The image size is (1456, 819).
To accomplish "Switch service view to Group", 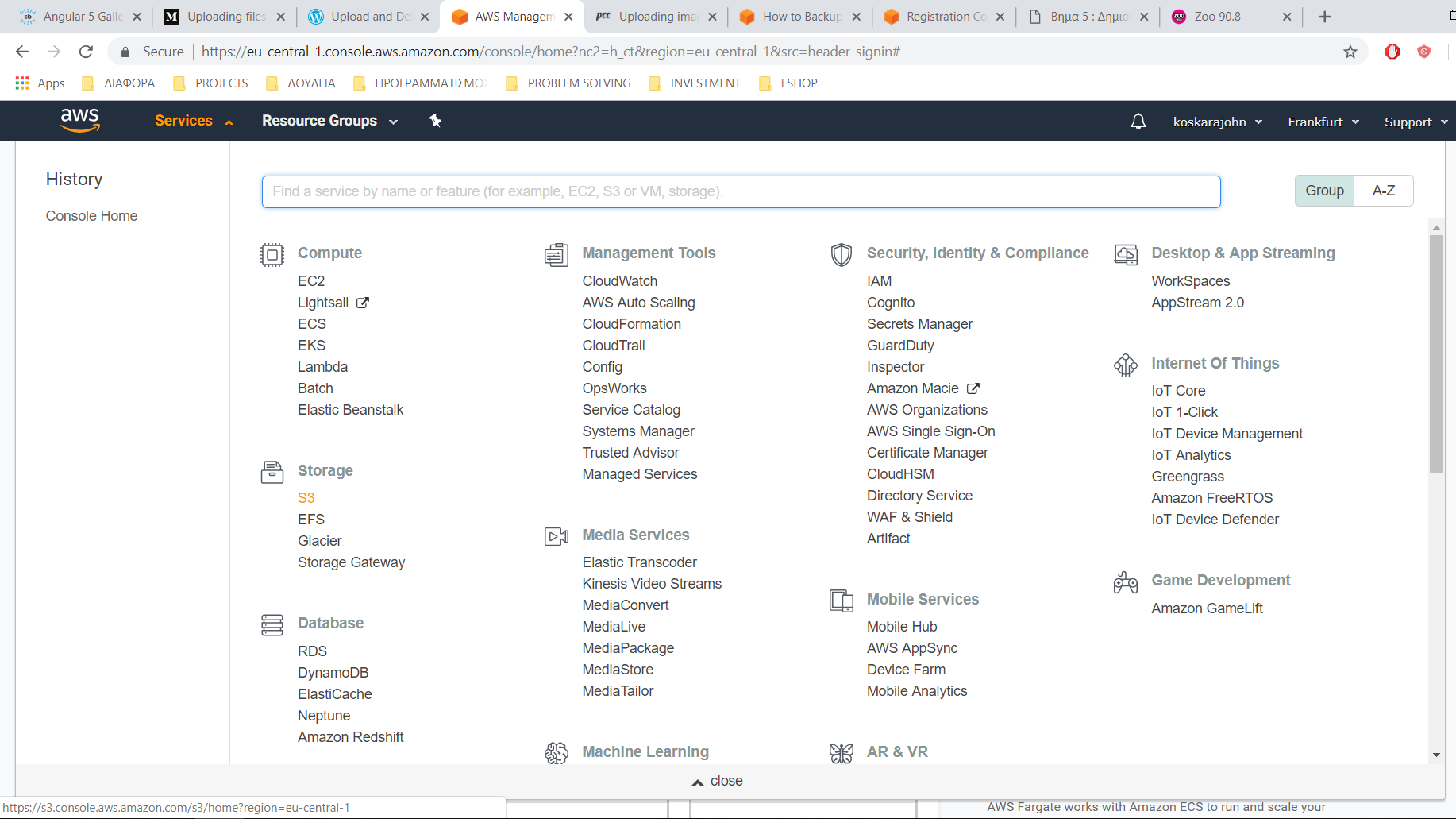I will [x=1324, y=191].
